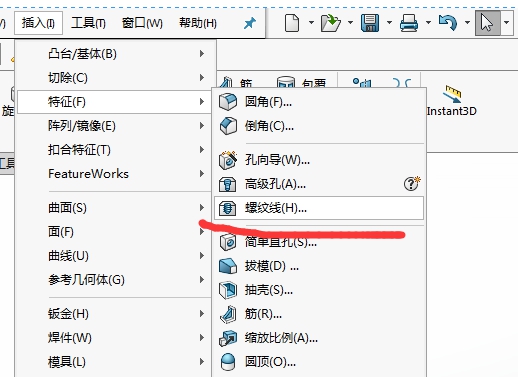Choose 圆角(F)... from features submenu

click(x=319, y=102)
